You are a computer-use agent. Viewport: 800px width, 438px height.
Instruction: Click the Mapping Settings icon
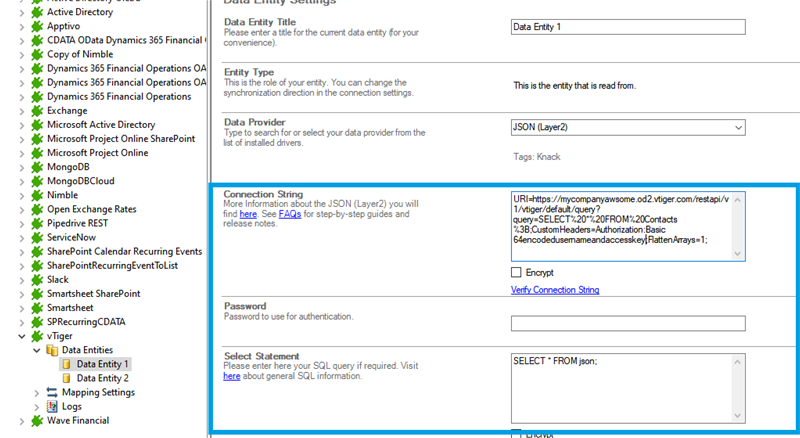52,392
